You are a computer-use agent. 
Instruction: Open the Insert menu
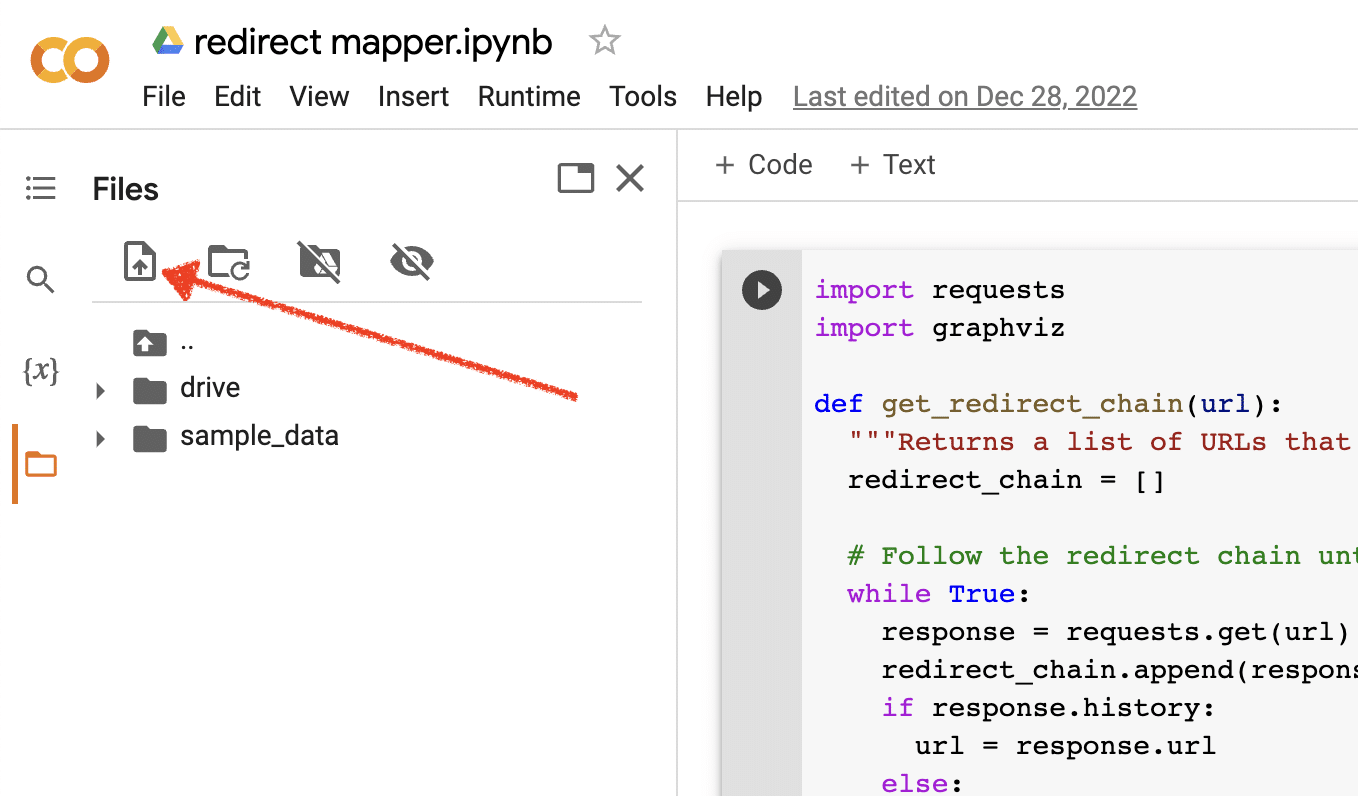tap(413, 97)
